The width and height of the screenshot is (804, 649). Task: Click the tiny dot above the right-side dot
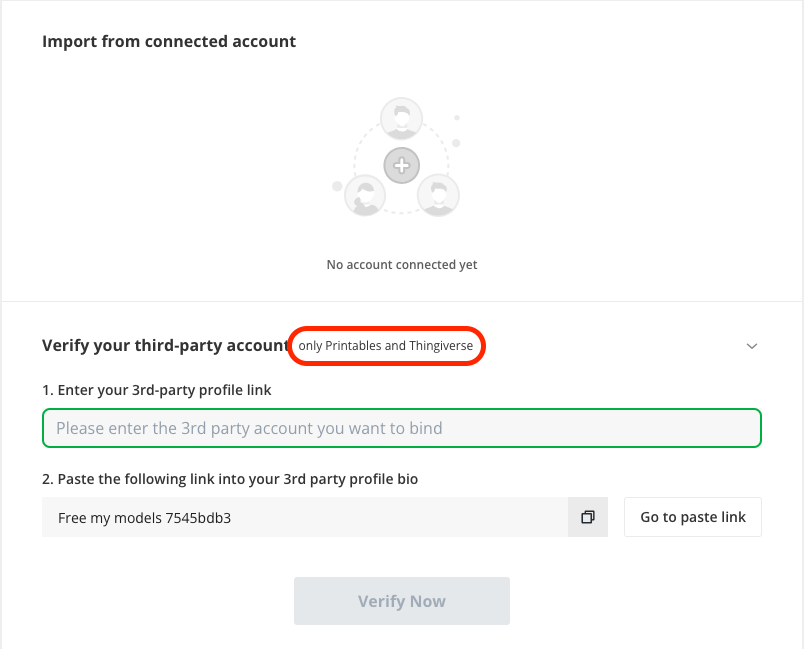[x=457, y=118]
